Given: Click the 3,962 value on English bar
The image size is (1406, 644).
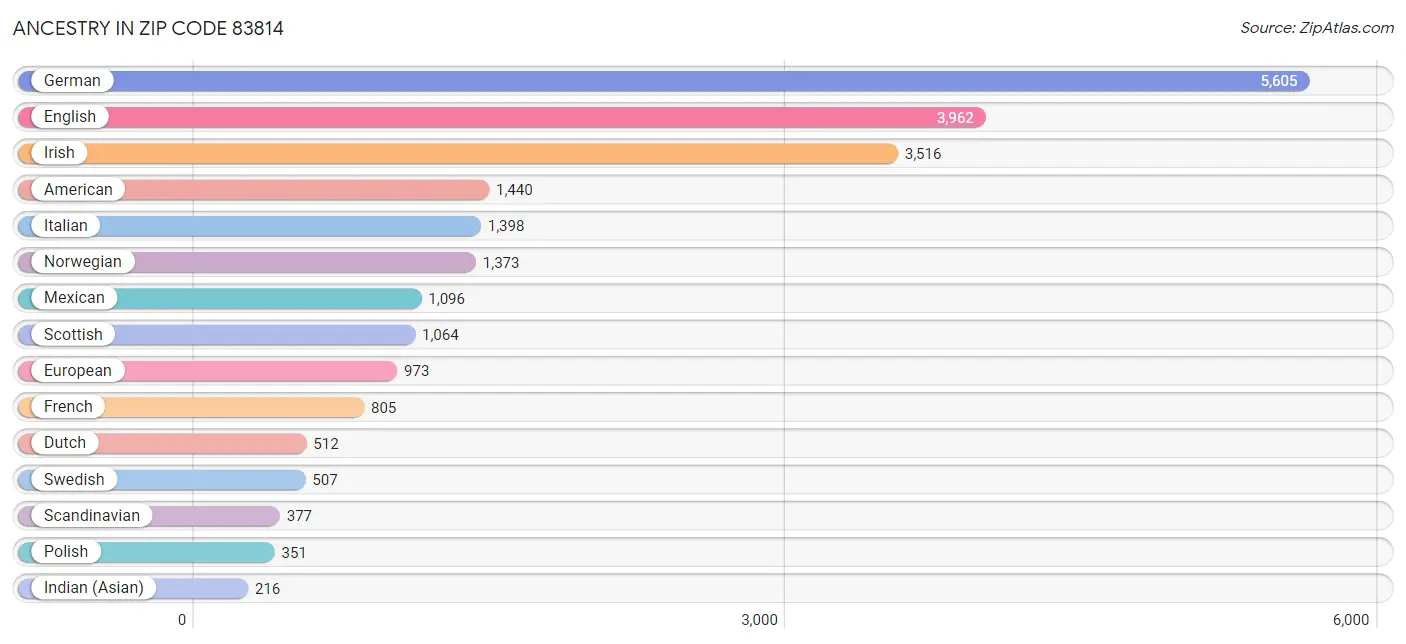Looking at the screenshot, I should [x=955, y=118].
